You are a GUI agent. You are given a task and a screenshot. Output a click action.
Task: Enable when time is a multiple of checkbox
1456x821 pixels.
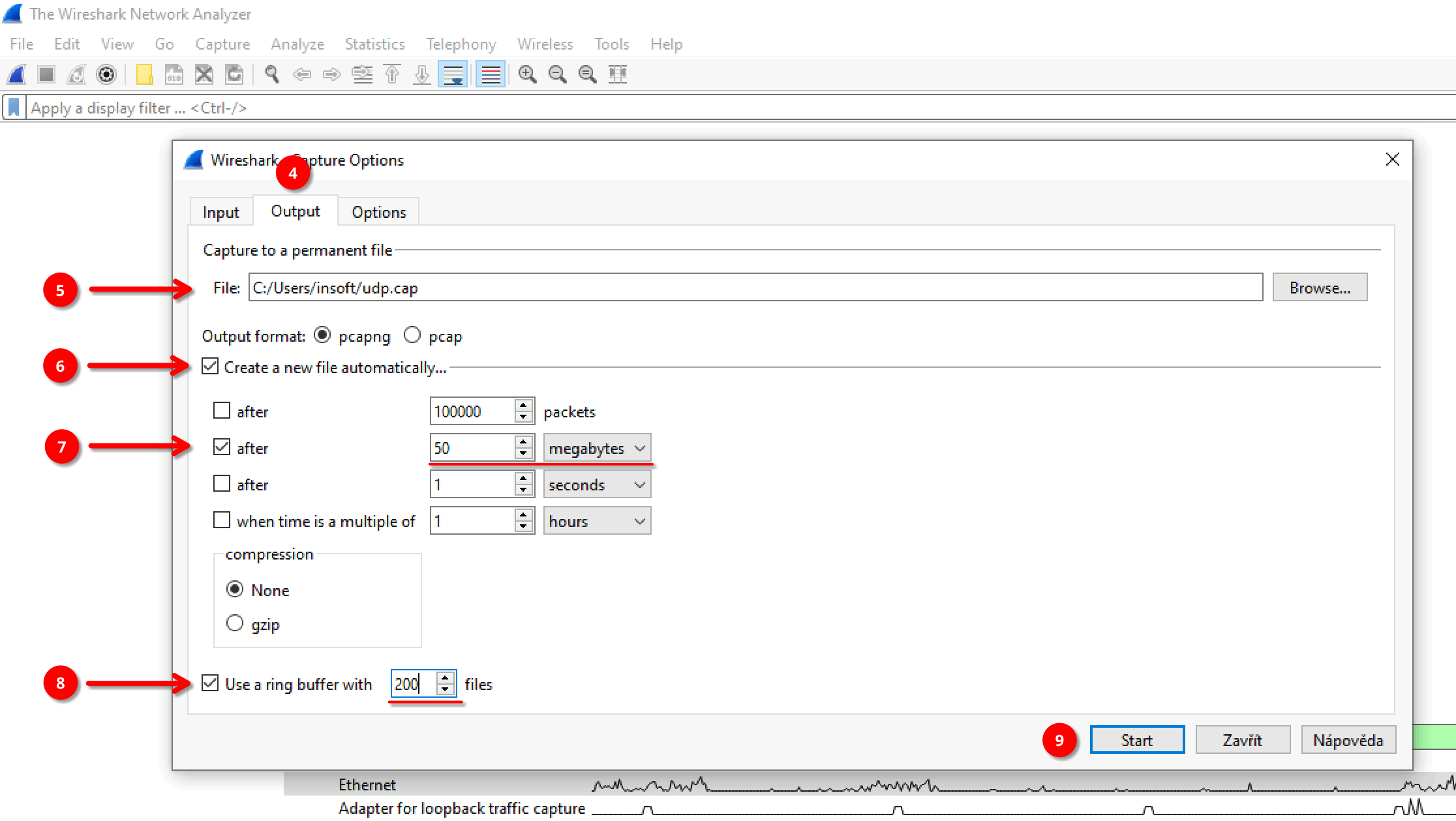(x=222, y=520)
